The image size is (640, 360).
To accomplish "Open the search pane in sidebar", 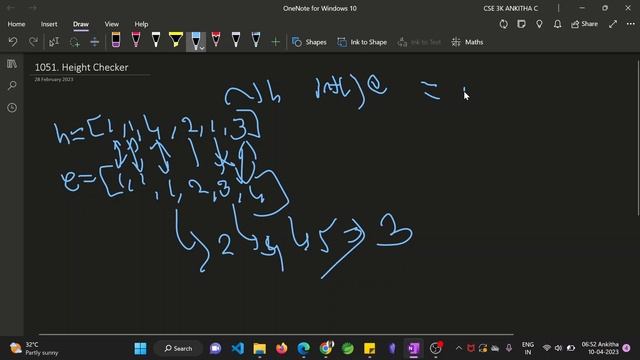I will tap(12, 86).
